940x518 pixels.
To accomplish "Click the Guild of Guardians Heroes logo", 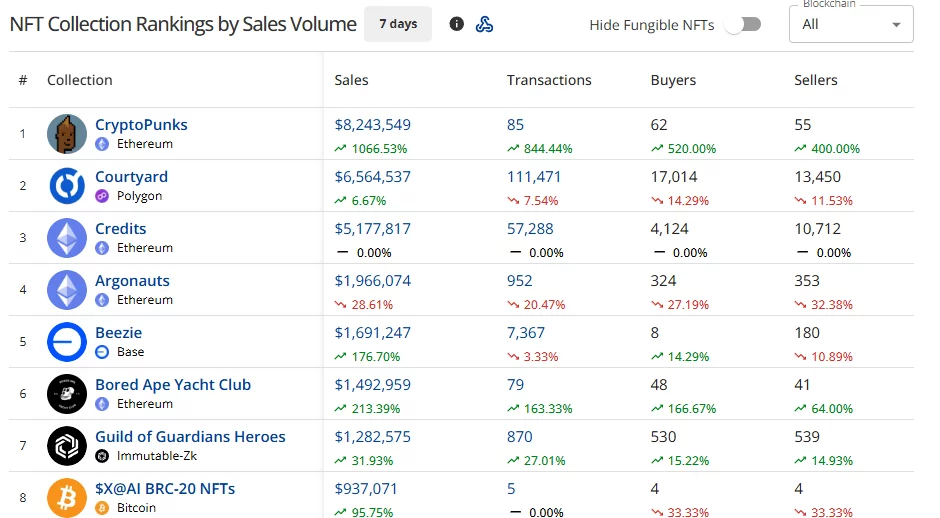I will tap(67, 446).
